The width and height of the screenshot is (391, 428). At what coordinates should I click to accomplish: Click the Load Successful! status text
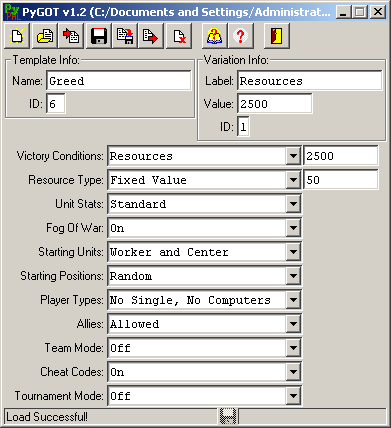tap(47, 417)
